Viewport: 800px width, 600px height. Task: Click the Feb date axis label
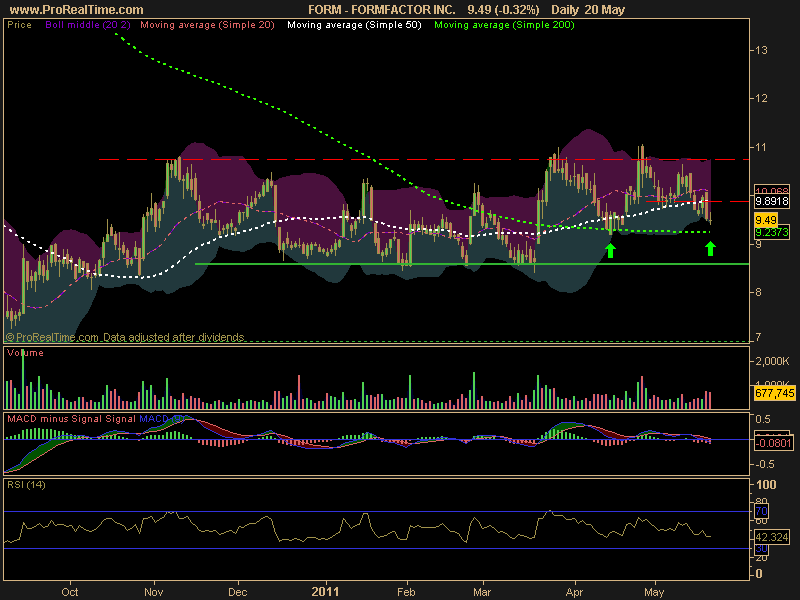coord(406,592)
